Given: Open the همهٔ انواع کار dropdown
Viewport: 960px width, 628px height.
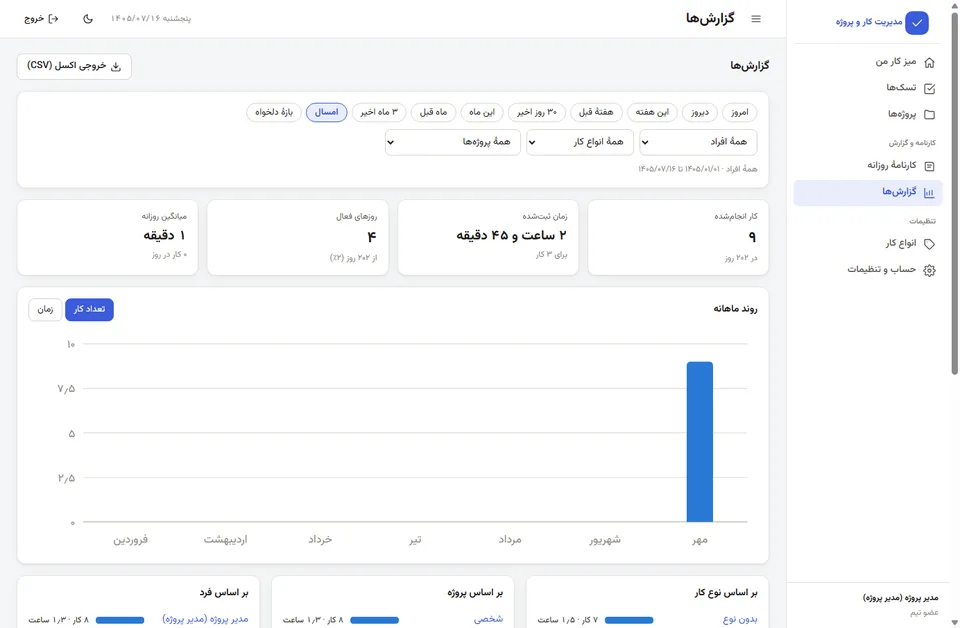Looking at the screenshot, I should pyautogui.click(x=580, y=142).
